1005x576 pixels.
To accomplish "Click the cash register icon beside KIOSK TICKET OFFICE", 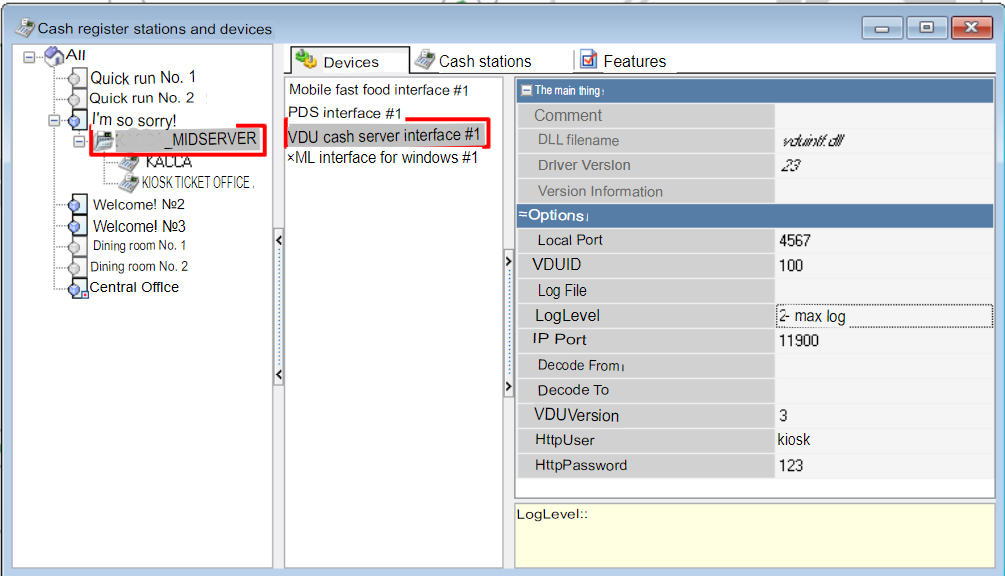I will [x=128, y=183].
